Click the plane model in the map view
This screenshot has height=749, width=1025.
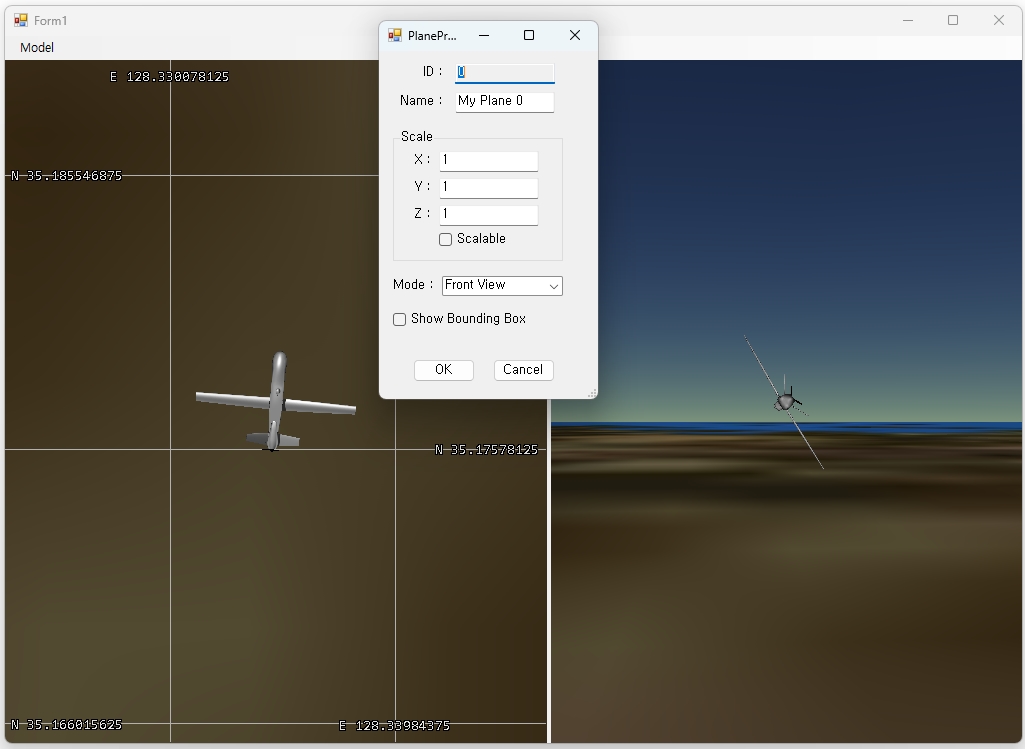[276, 402]
